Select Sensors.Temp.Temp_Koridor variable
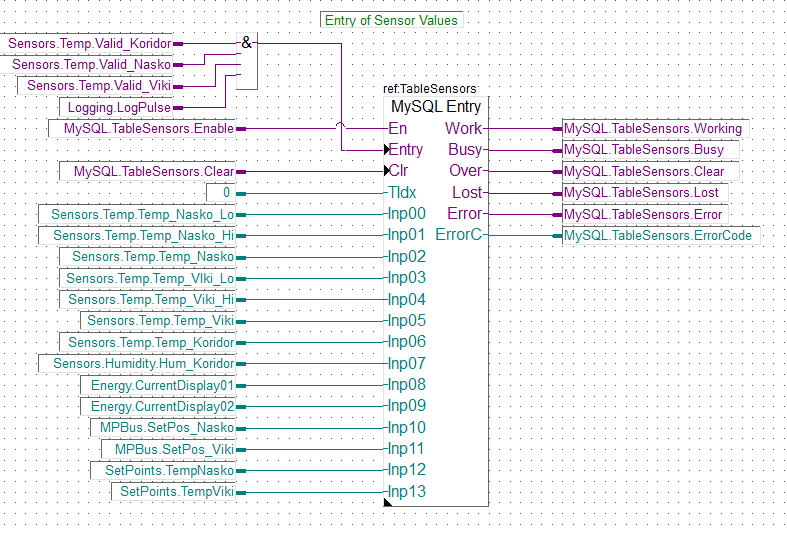787x533 pixels. tap(148, 343)
